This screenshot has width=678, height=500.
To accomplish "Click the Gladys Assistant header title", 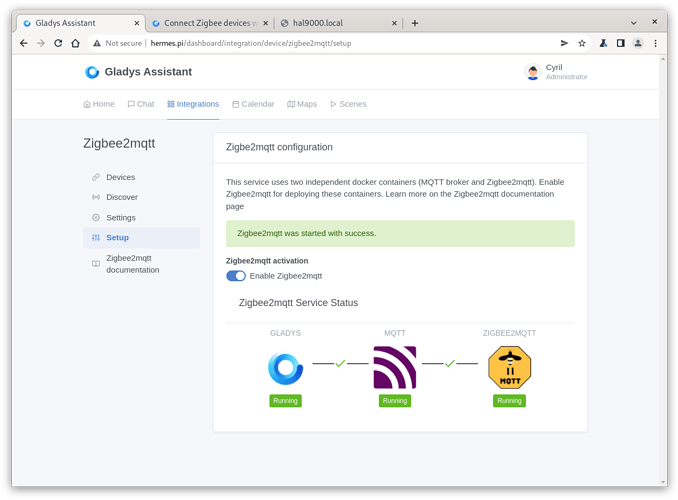I will pyautogui.click(x=148, y=72).
